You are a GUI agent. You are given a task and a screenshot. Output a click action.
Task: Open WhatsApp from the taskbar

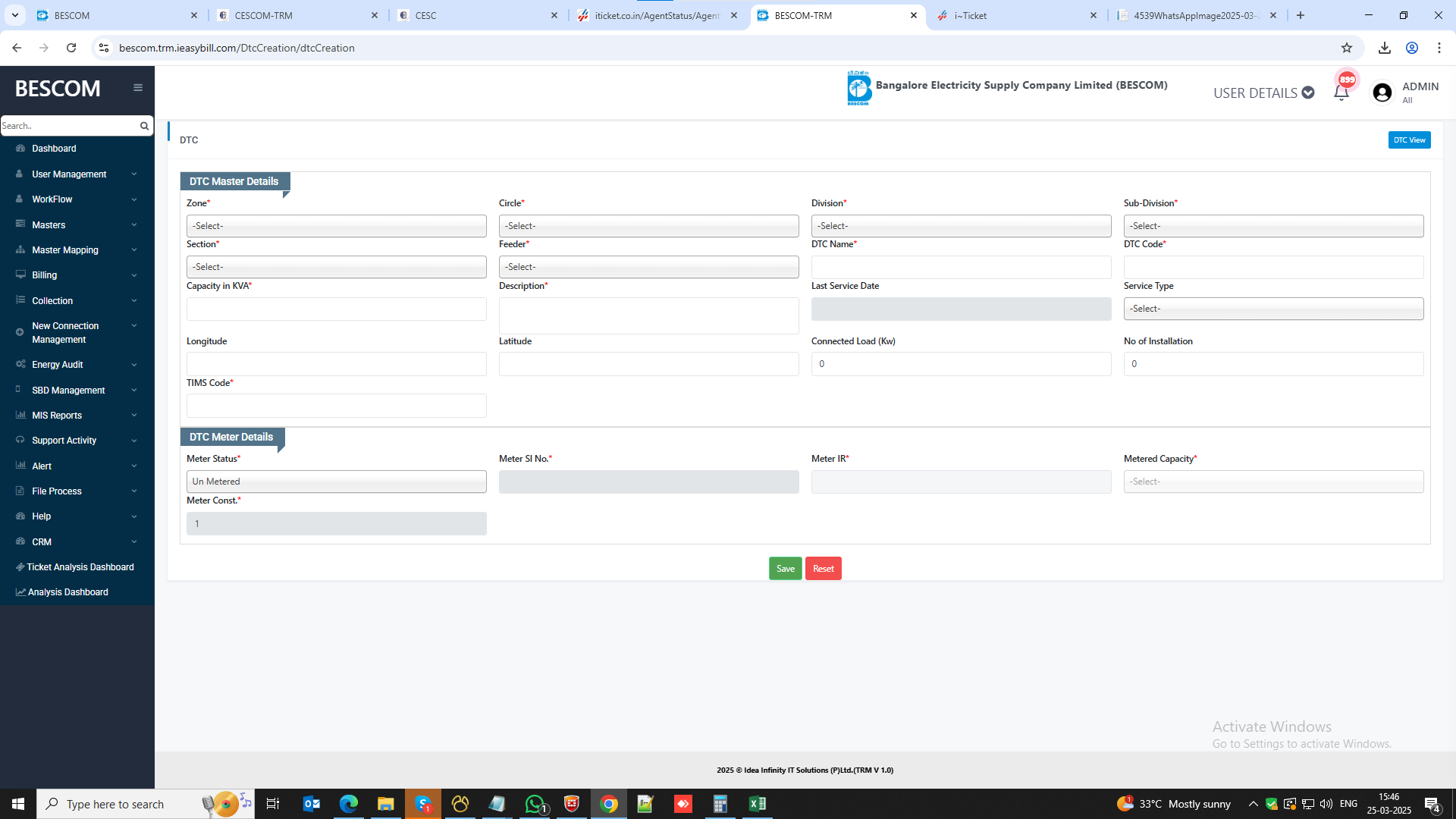535,804
